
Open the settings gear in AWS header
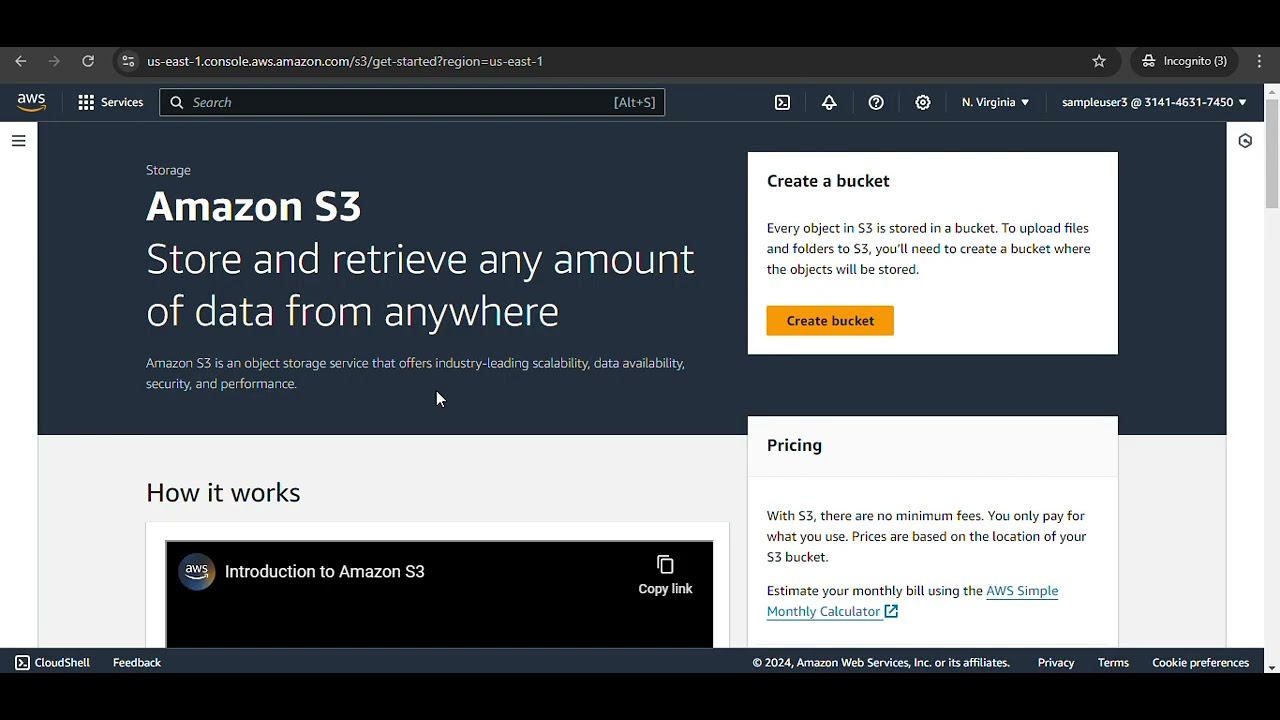click(923, 102)
